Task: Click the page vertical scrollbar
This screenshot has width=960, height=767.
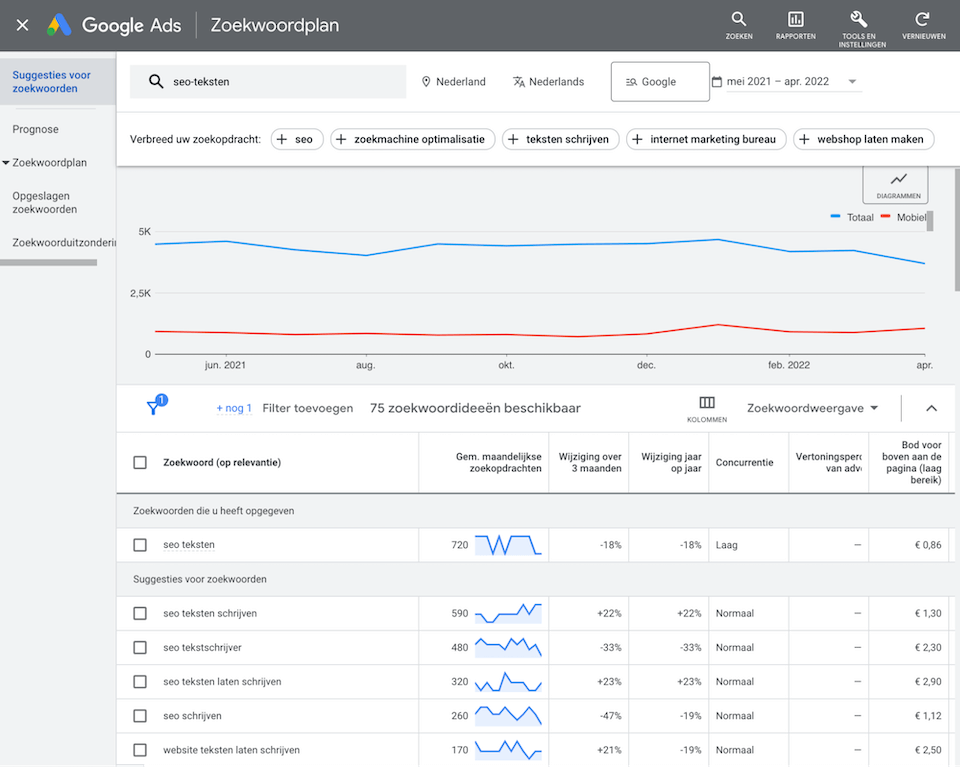Action: click(x=956, y=230)
